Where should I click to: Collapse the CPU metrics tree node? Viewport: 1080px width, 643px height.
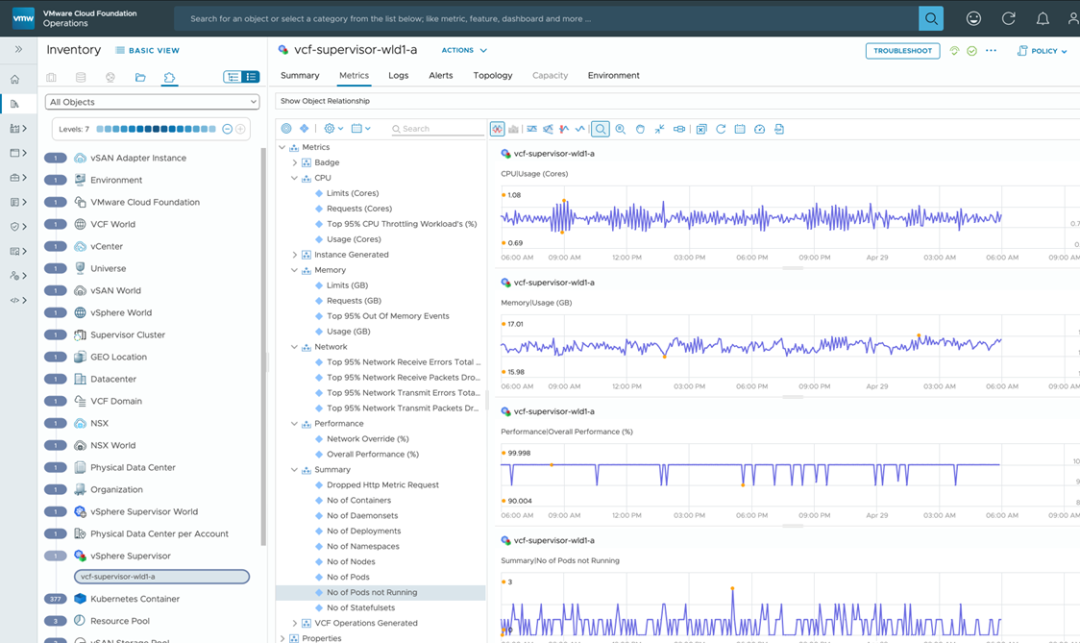click(295, 178)
